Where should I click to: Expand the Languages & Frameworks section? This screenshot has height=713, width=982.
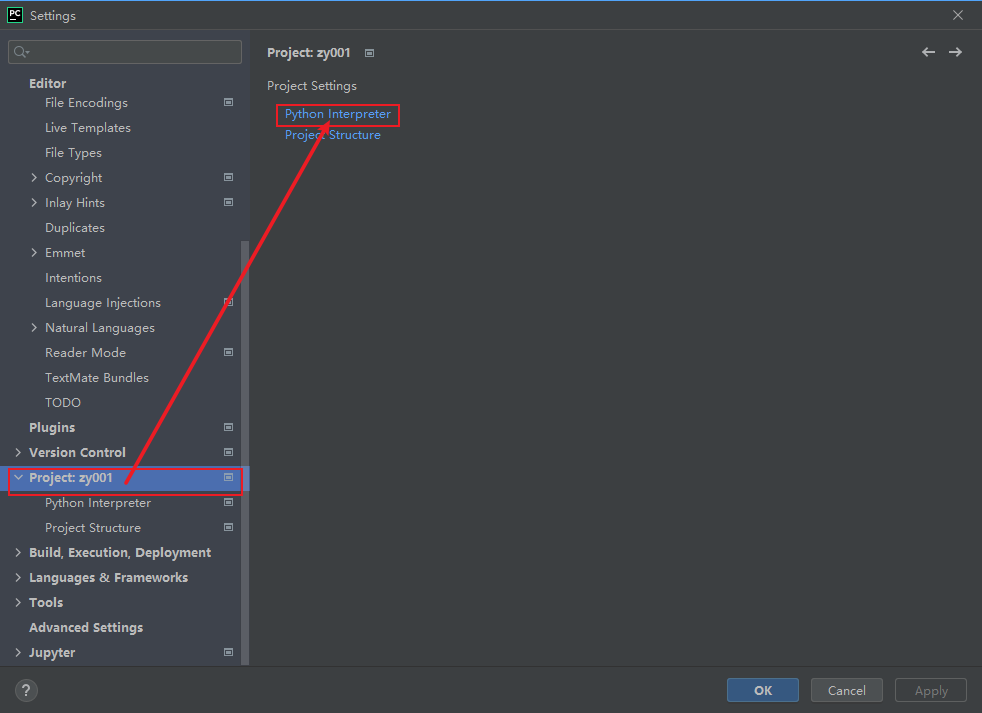tap(18, 578)
